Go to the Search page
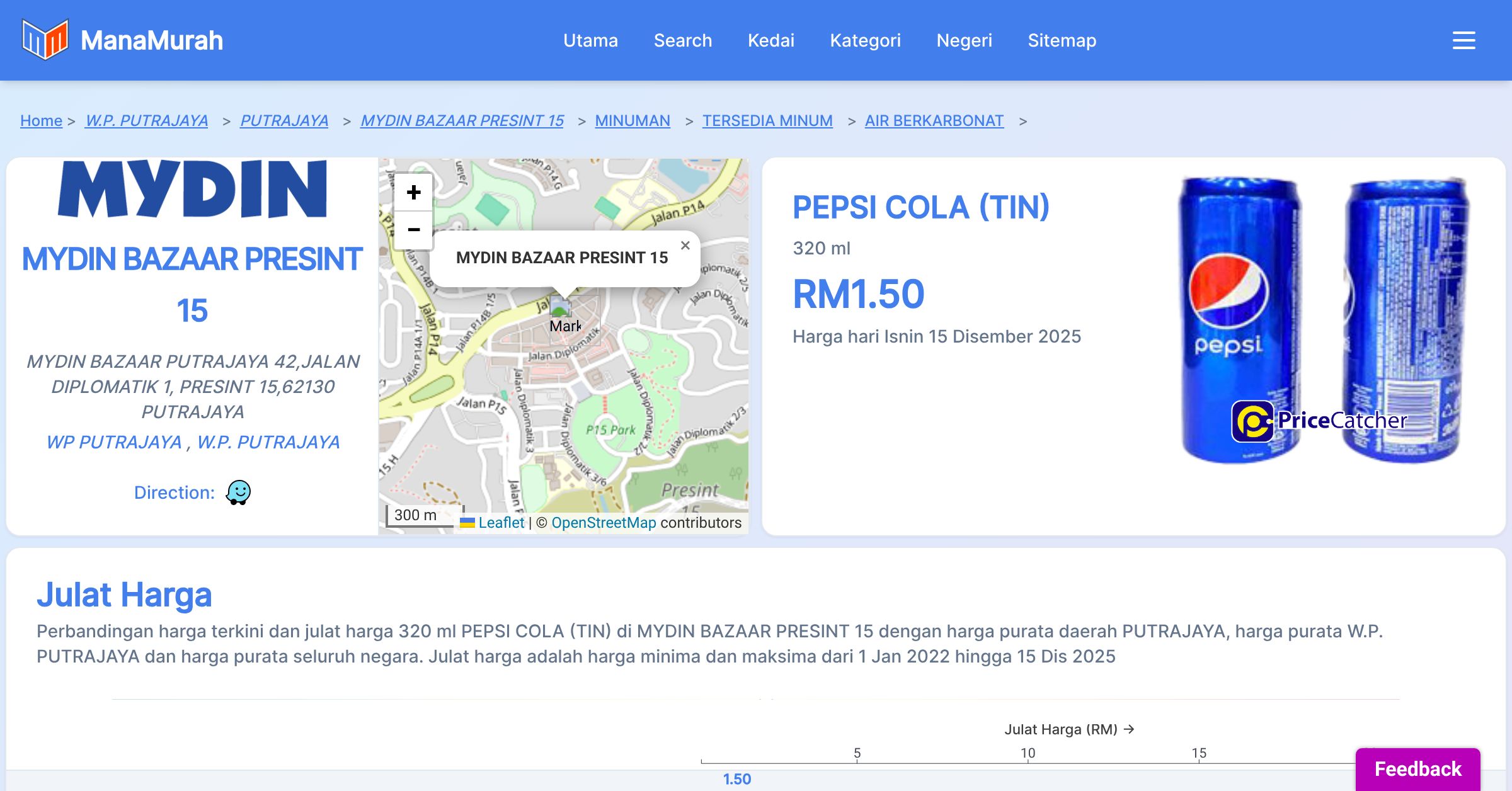This screenshot has width=1512, height=791. coord(682,40)
